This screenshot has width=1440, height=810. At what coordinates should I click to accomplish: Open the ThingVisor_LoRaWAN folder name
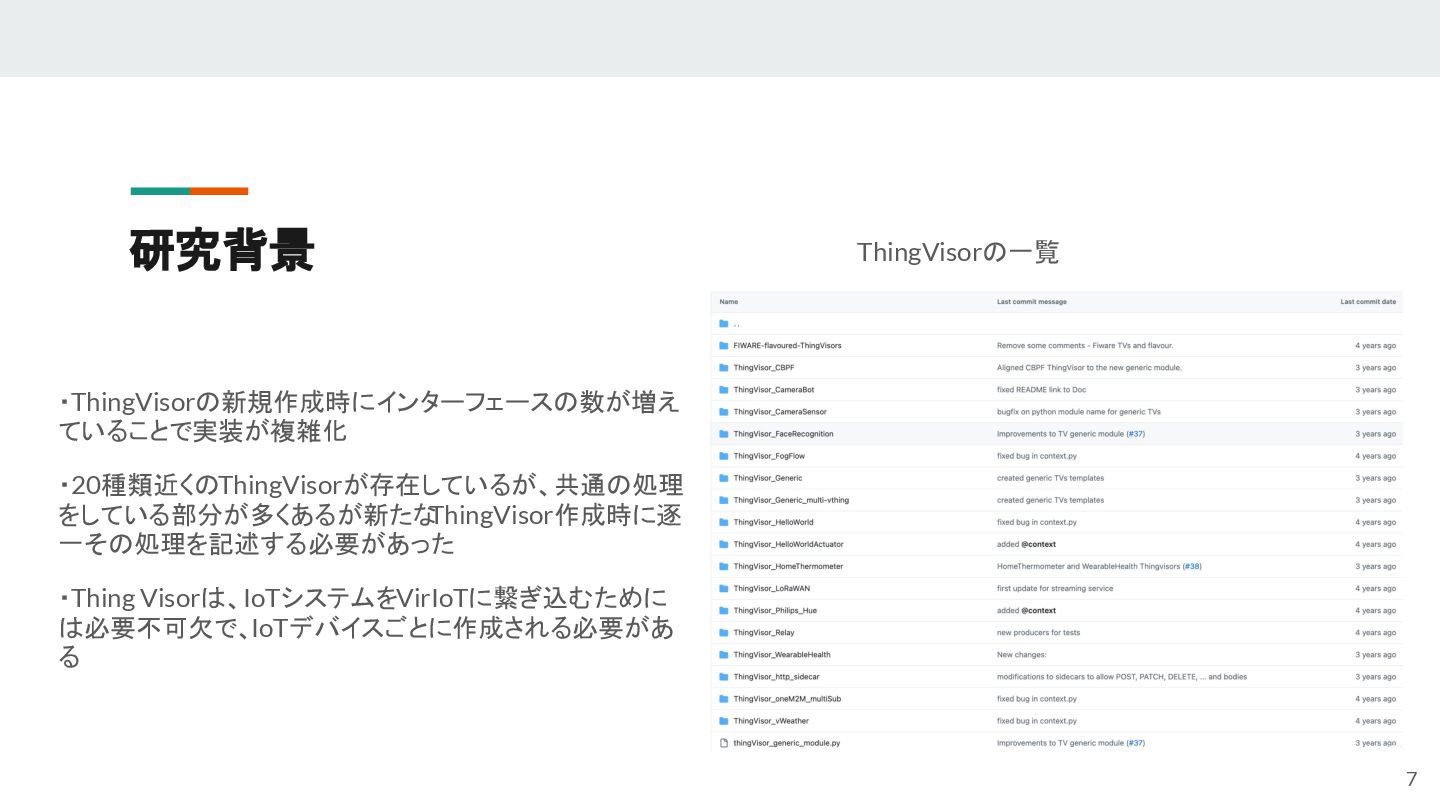coord(772,588)
